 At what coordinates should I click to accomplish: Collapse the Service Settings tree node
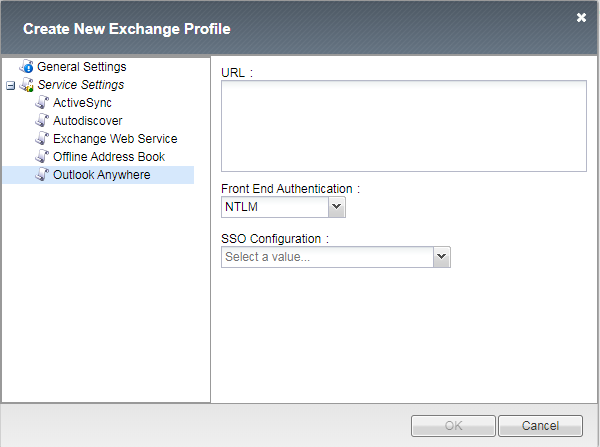click(10, 85)
